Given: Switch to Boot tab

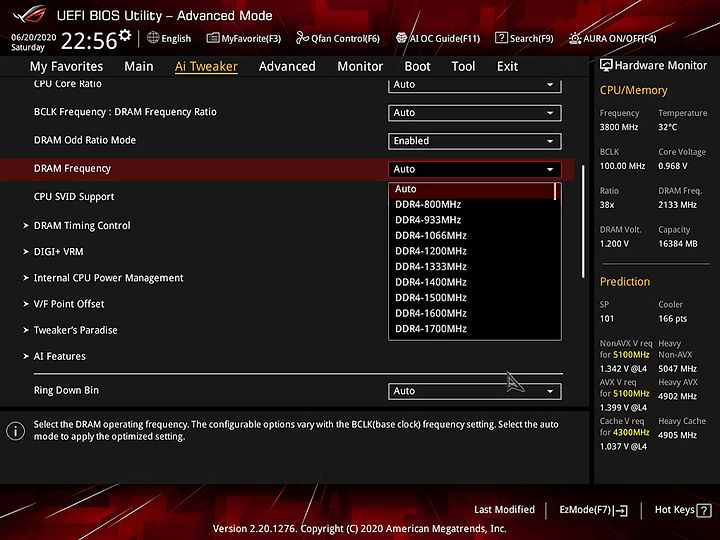Looking at the screenshot, I should click(x=417, y=67).
